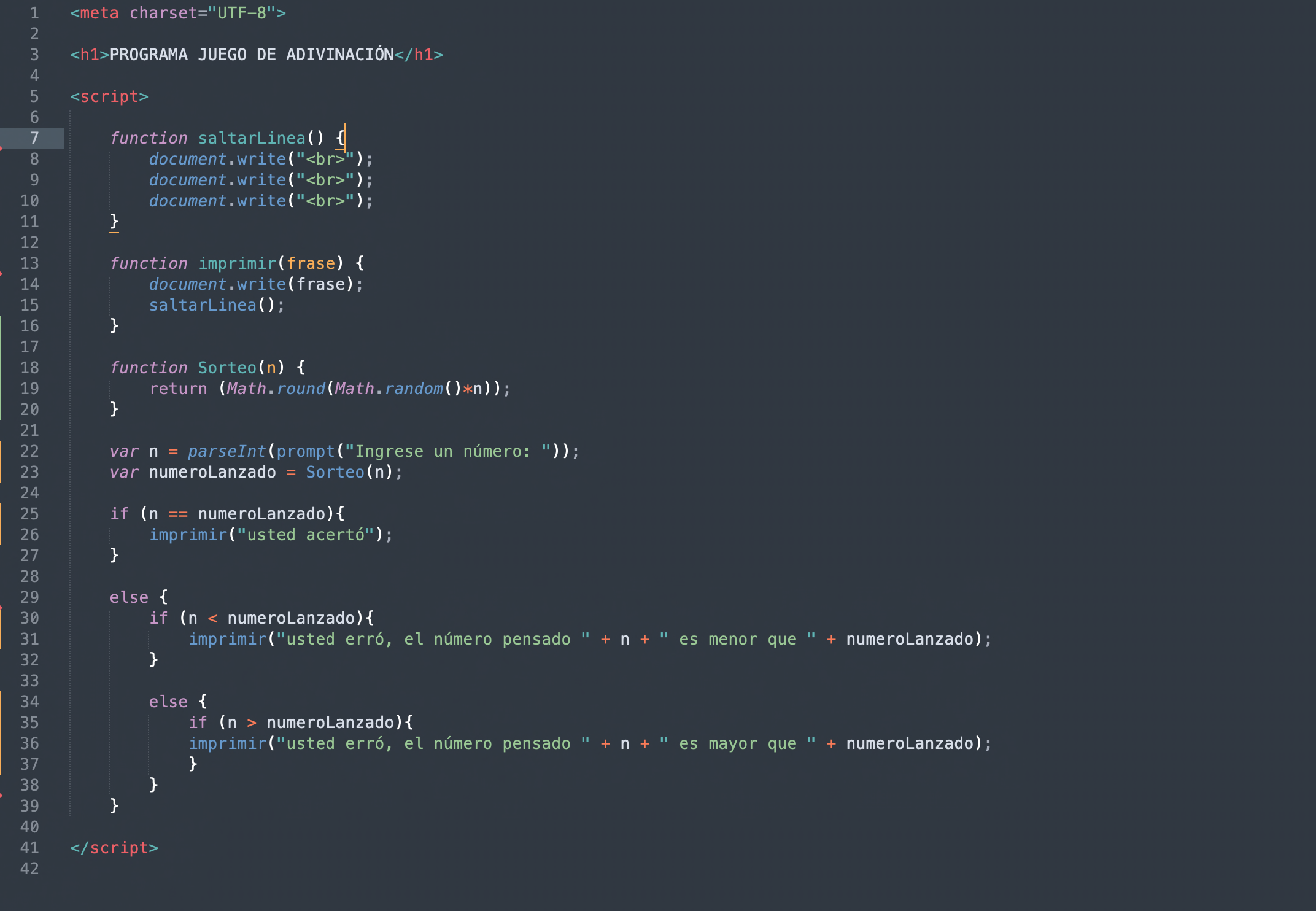
Task: Click parseInt on line 22
Action: [x=227, y=451]
